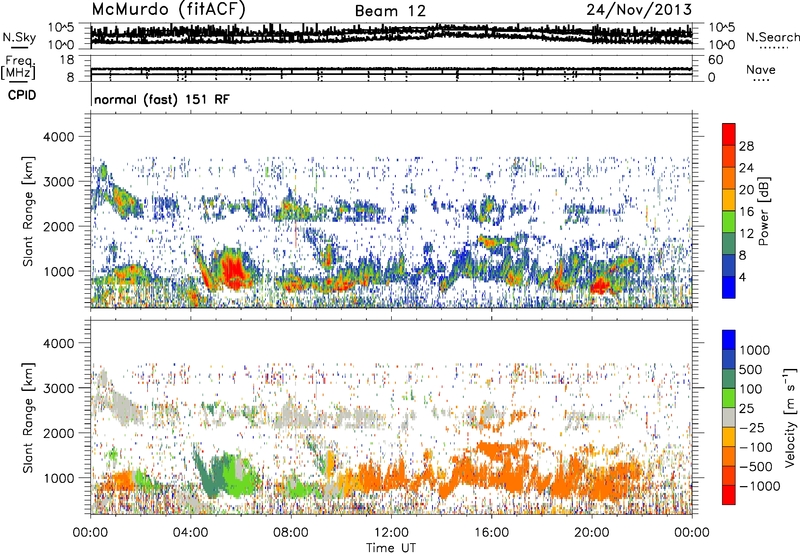Click the Beam 12 label
800x554 pixels.
(390, 11)
